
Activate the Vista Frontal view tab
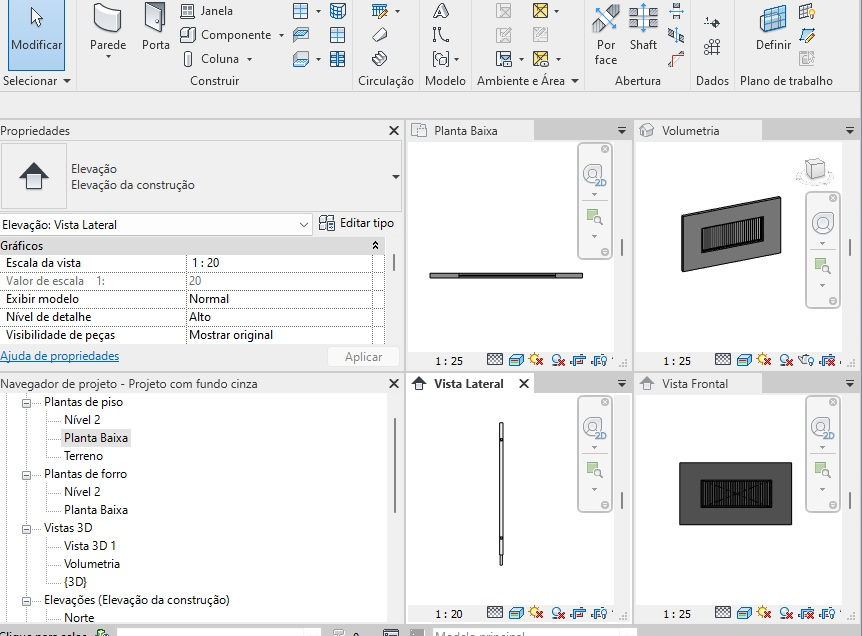point(699,384)
